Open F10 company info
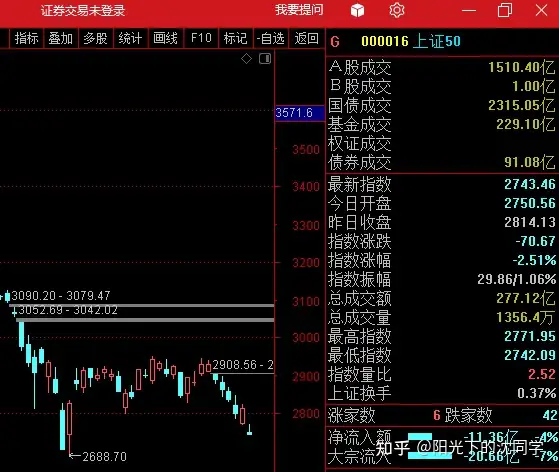This screenshot has width=559, height=472. 201,38
